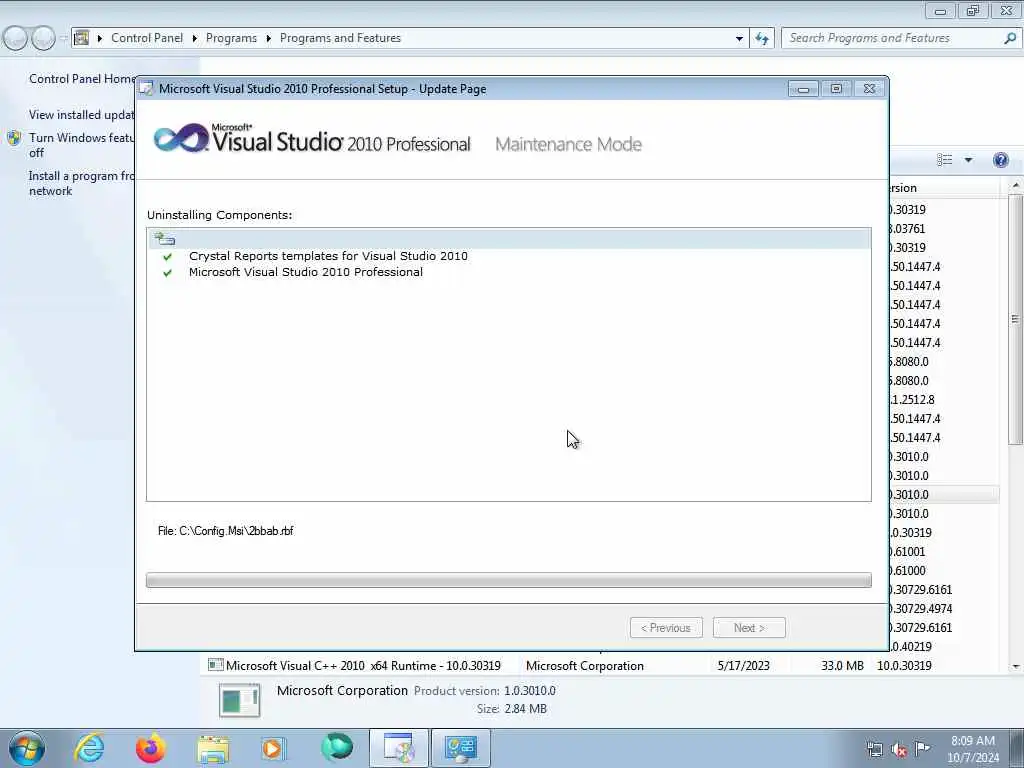Open View installed updates link
Image resolution: width=1024 pixels, height=768 pixels.
(x=82, y=115)
